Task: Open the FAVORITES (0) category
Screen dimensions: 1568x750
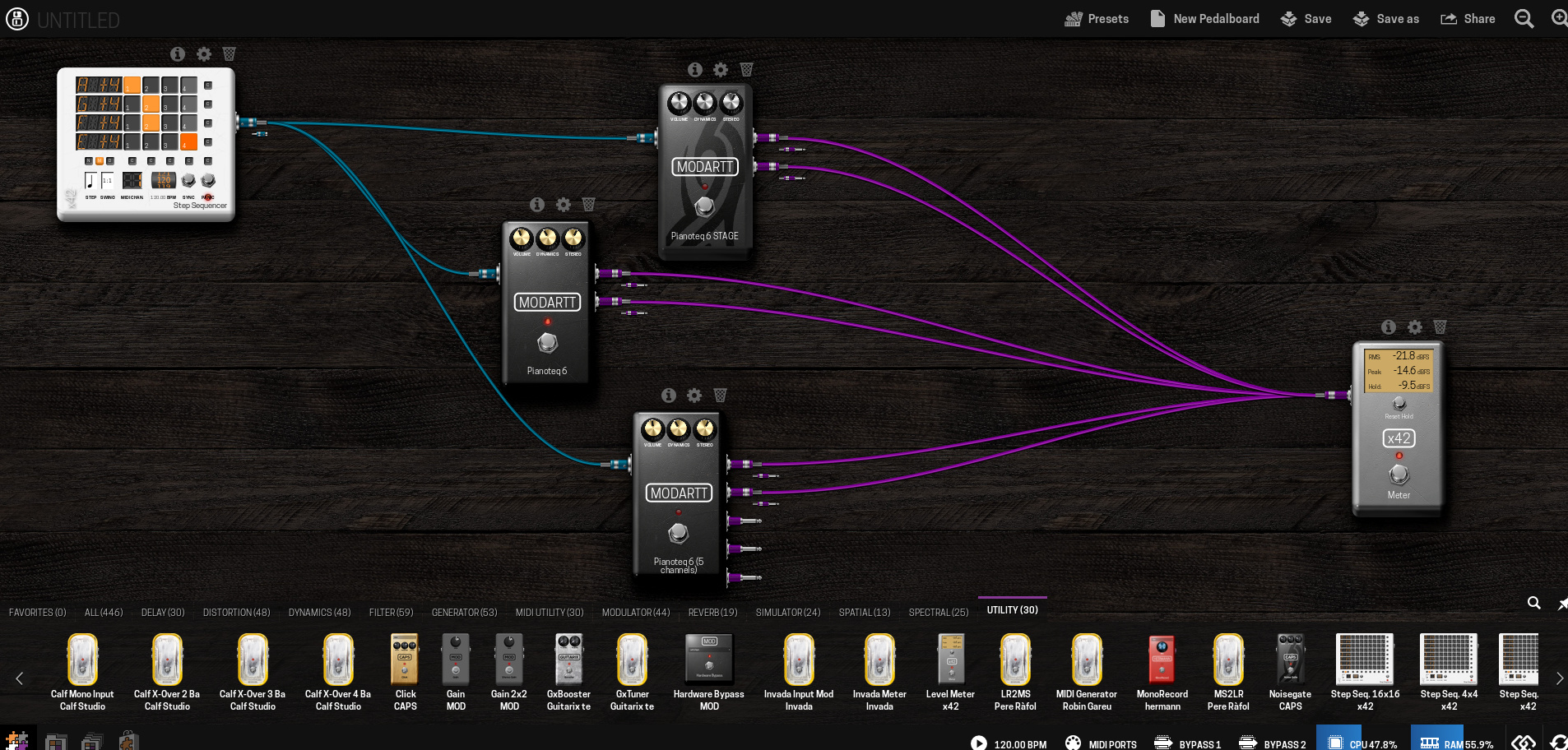Action: point(37,613)
